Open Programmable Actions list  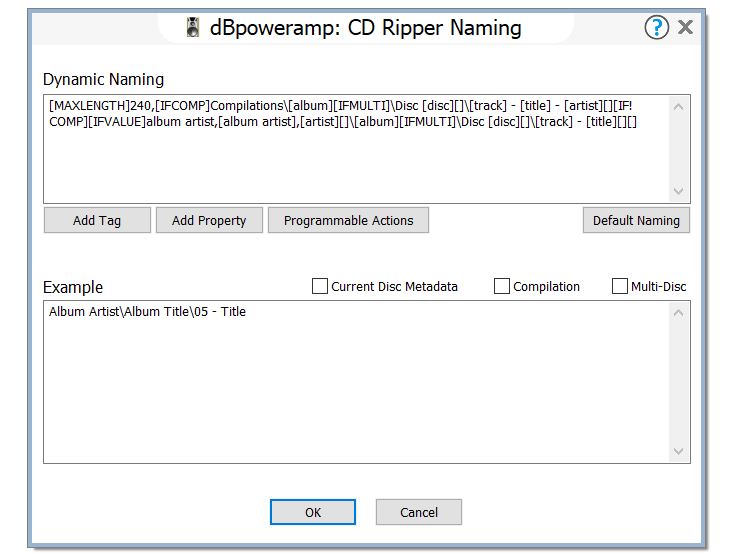[x=348, y=221]
